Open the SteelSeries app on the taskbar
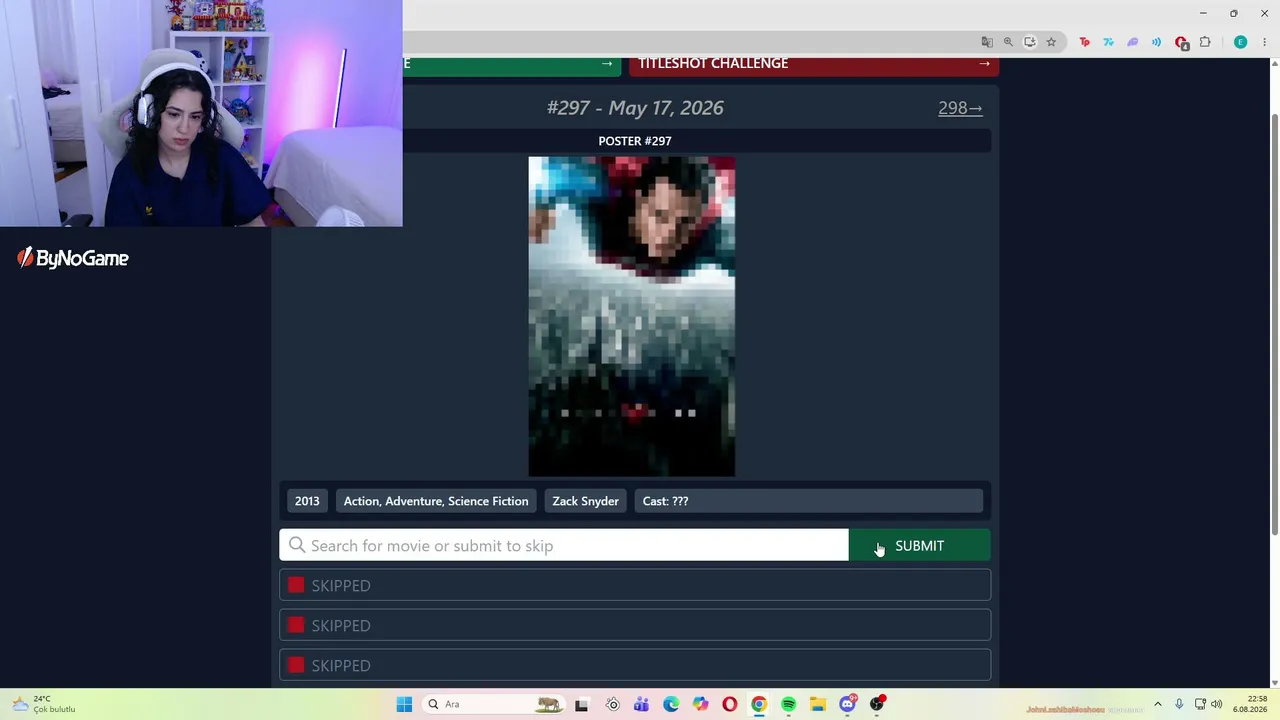1280x720 pixels. (612, 704)
